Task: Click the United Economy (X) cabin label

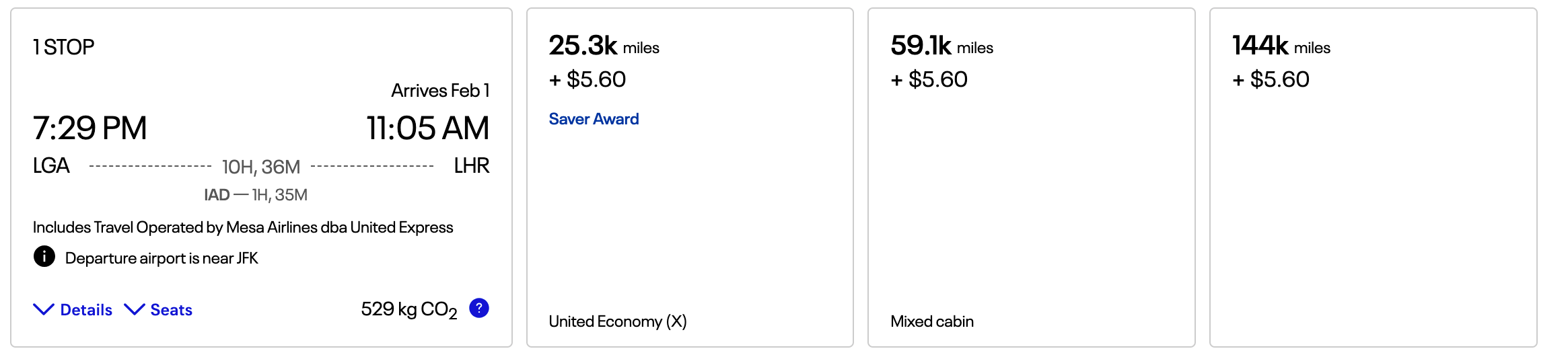Action: pos(618,321)
